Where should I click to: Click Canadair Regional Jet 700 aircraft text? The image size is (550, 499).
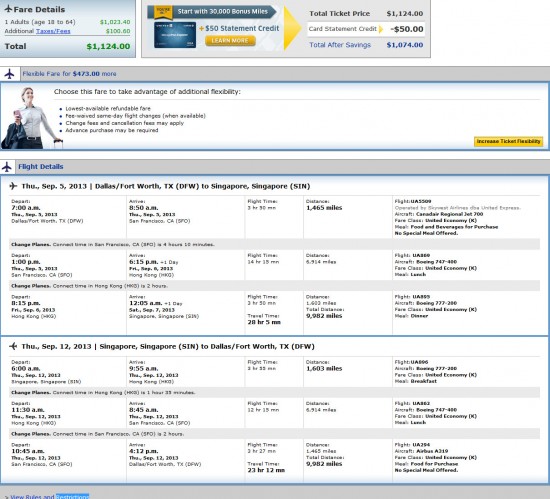pyautogui.click(x=449, y=214)
